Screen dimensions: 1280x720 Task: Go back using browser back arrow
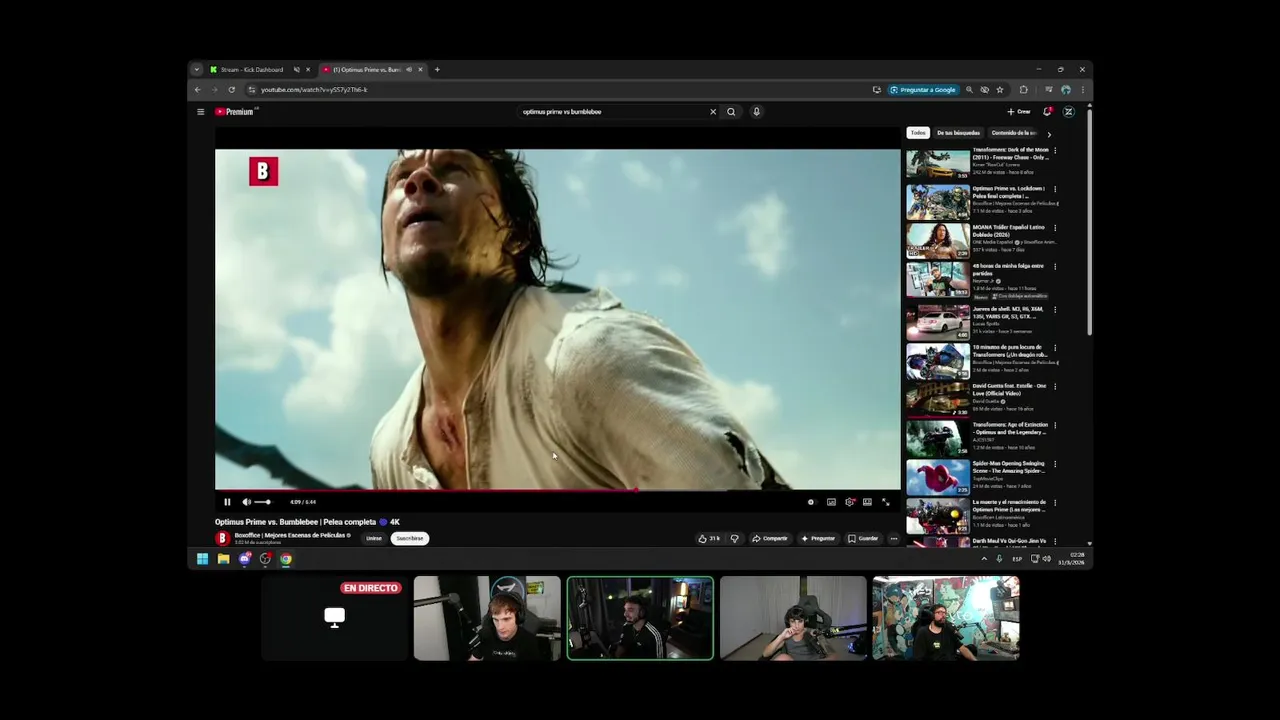pos(197,90)
